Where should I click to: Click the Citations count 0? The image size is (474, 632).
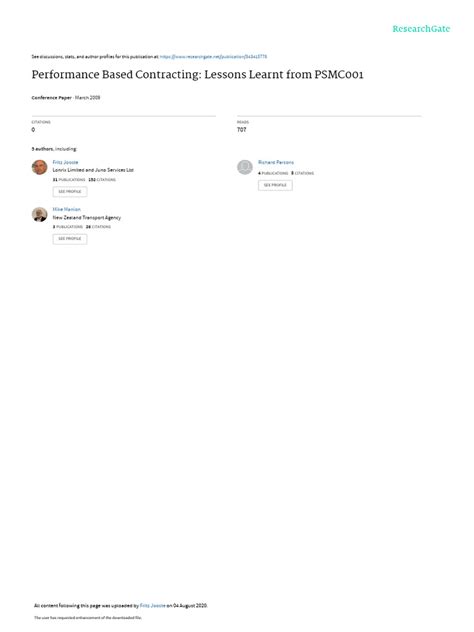pos(33,129)
